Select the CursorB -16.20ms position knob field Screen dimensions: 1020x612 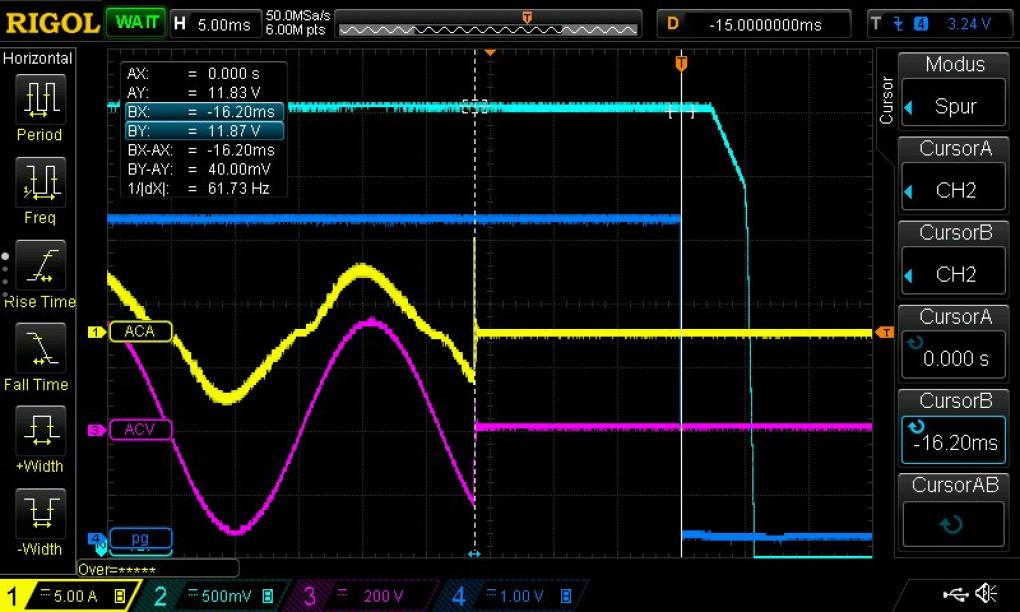coord(955,441)
